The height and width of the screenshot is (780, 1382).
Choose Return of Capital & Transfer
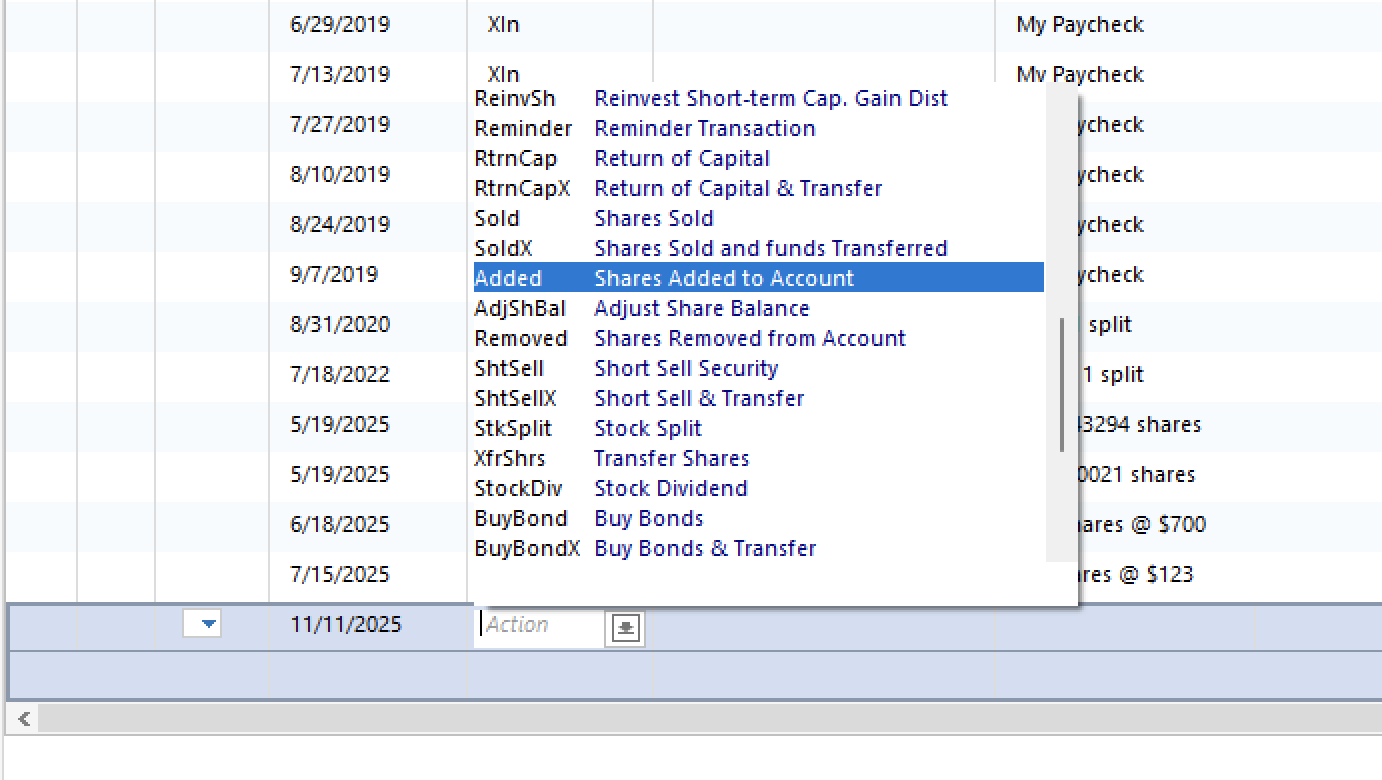737,188
